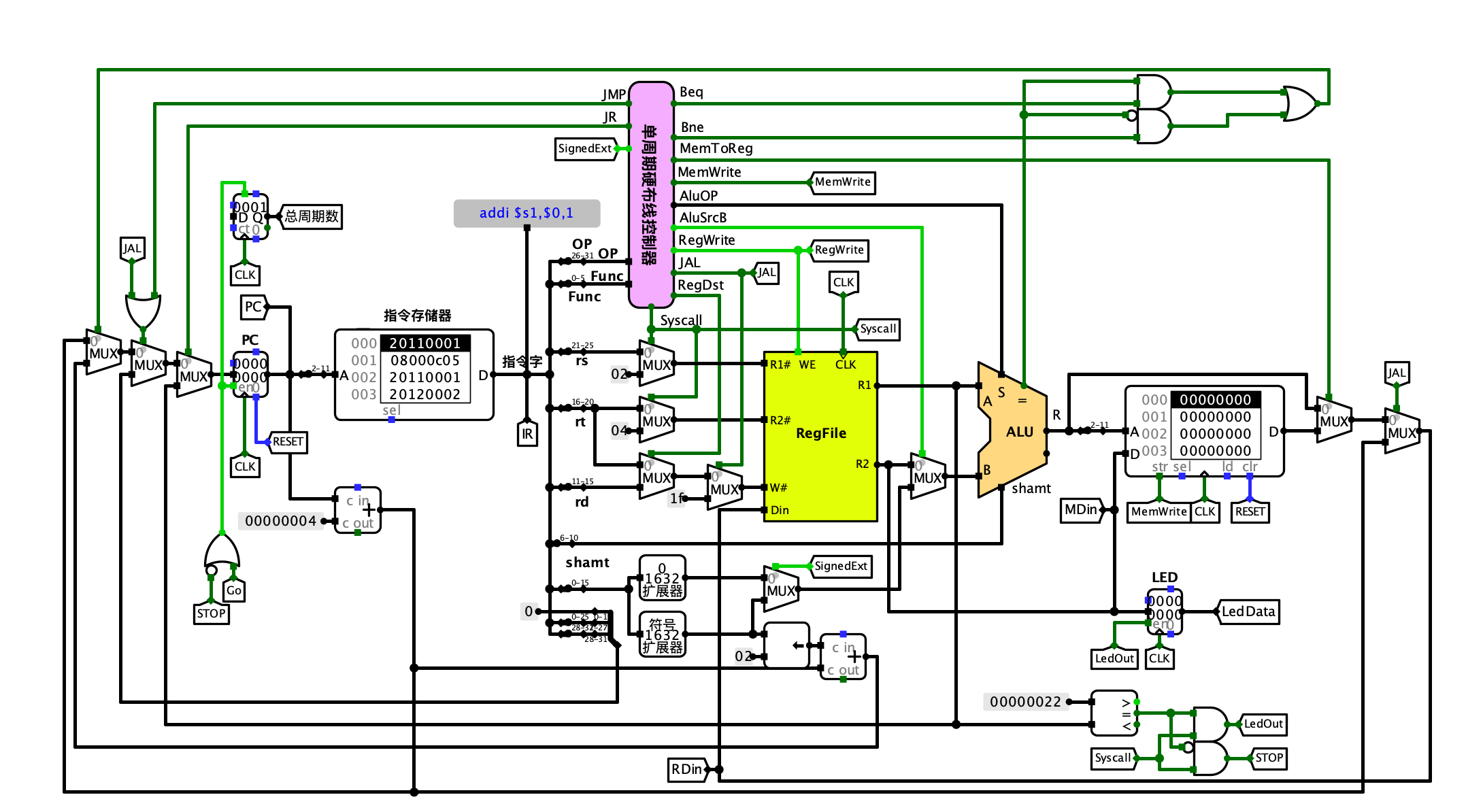
Task: Click the STOP output flag
Action: [1269, 758]
